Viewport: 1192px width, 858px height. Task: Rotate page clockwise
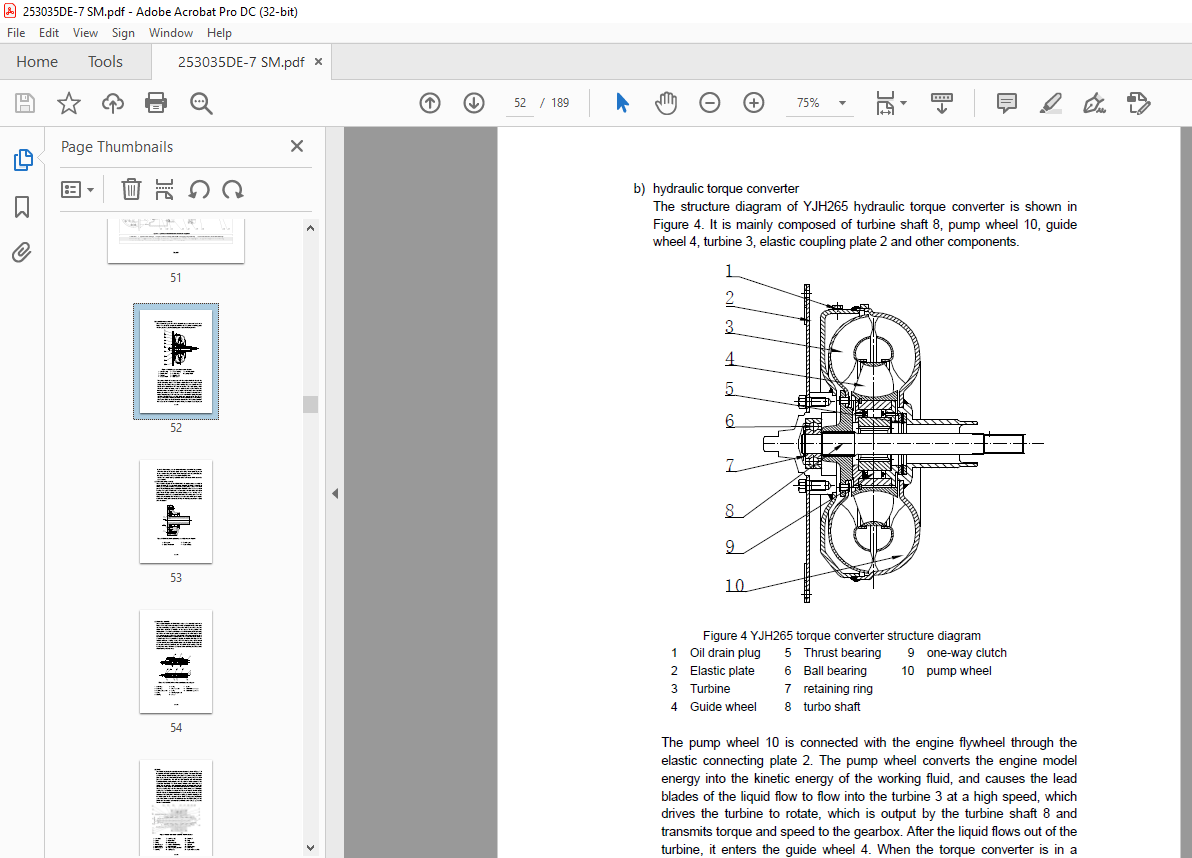[233, 189]
